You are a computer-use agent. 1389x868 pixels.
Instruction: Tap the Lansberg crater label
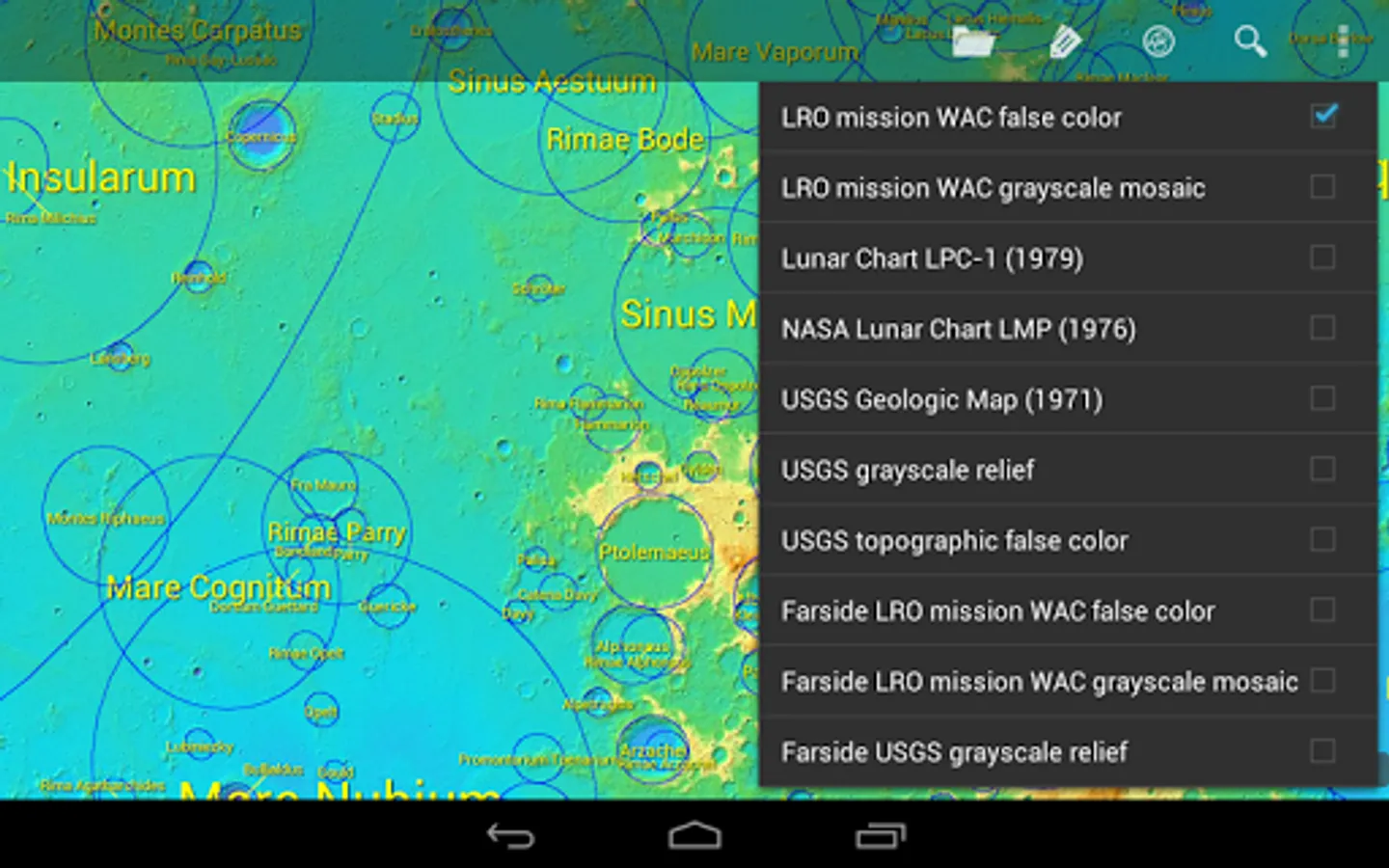click(x=121, y=359)
